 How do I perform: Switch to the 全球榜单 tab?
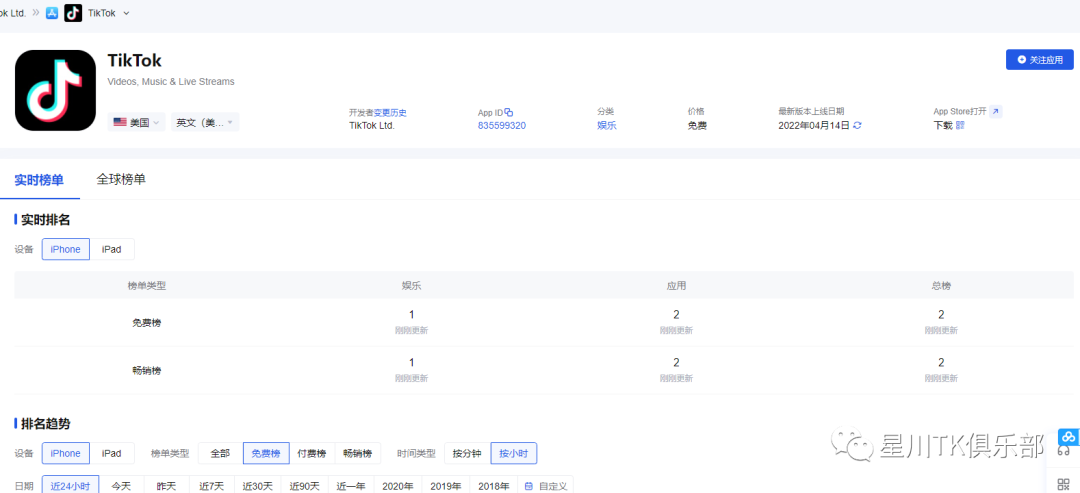click(x=121, y=180)
